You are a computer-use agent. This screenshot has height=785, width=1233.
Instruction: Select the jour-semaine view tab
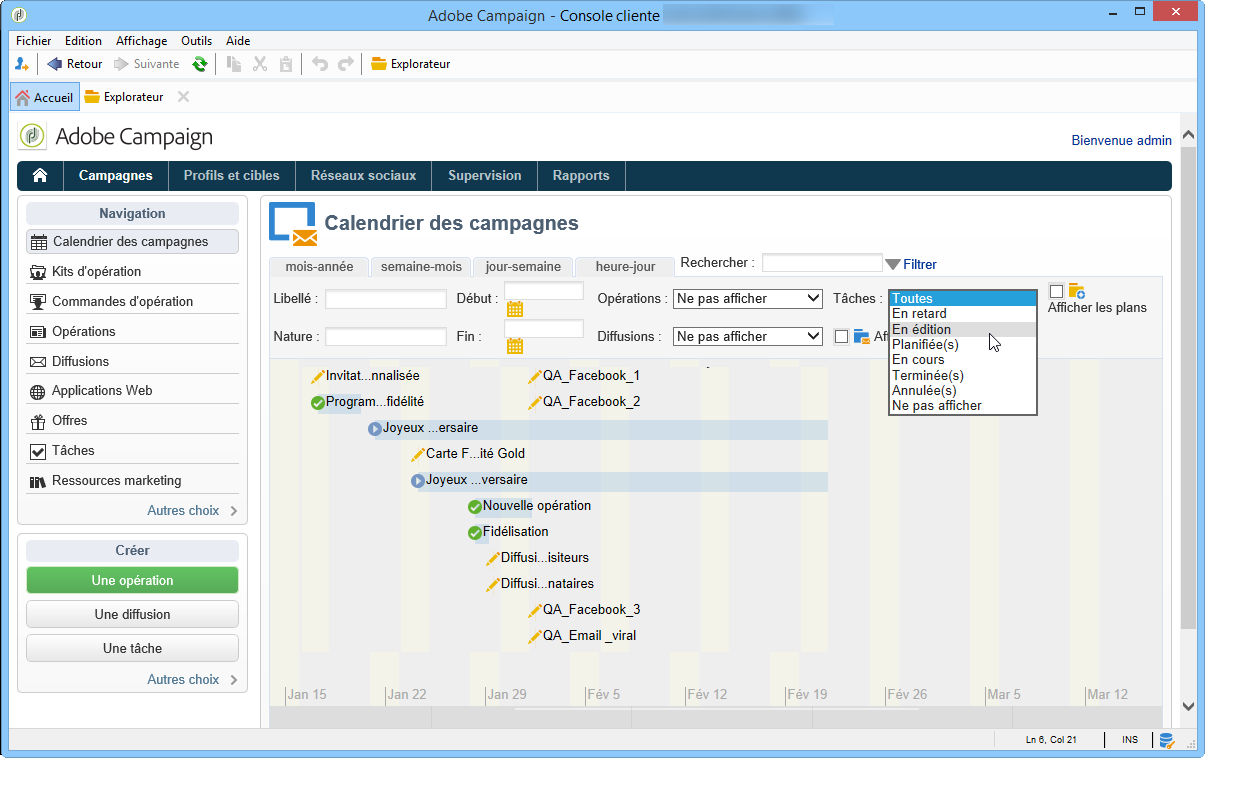click(x=523, y=267)
